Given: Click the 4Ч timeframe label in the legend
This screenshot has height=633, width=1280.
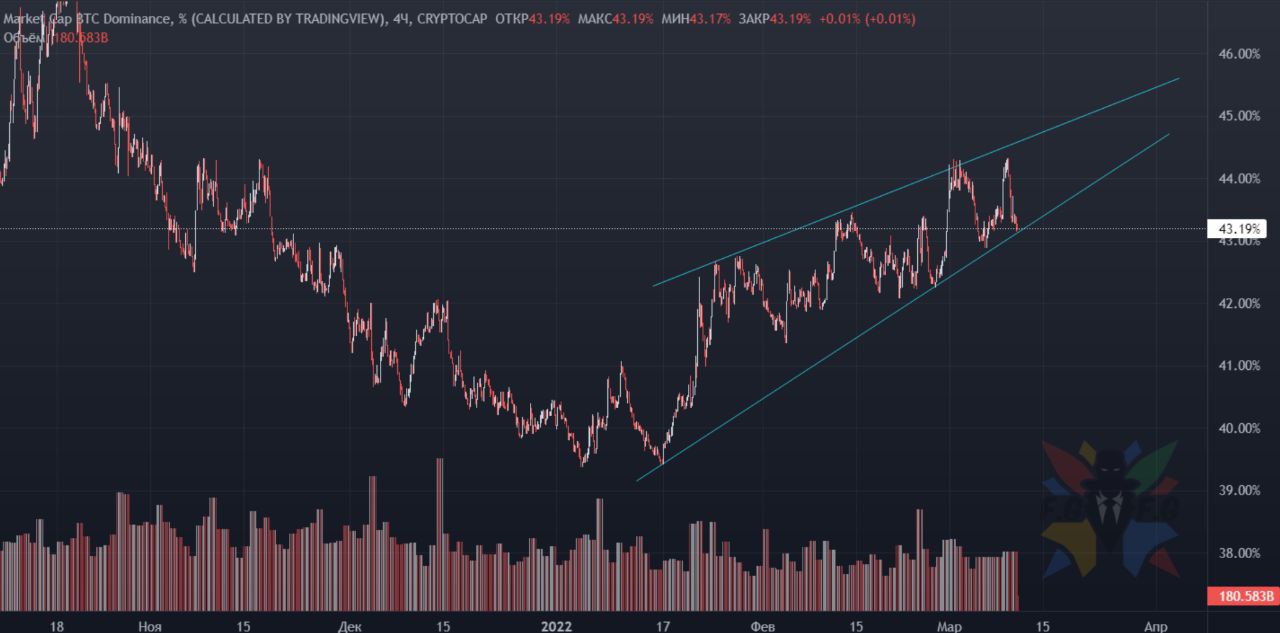Looking at the screenshot, I should 401,20.
